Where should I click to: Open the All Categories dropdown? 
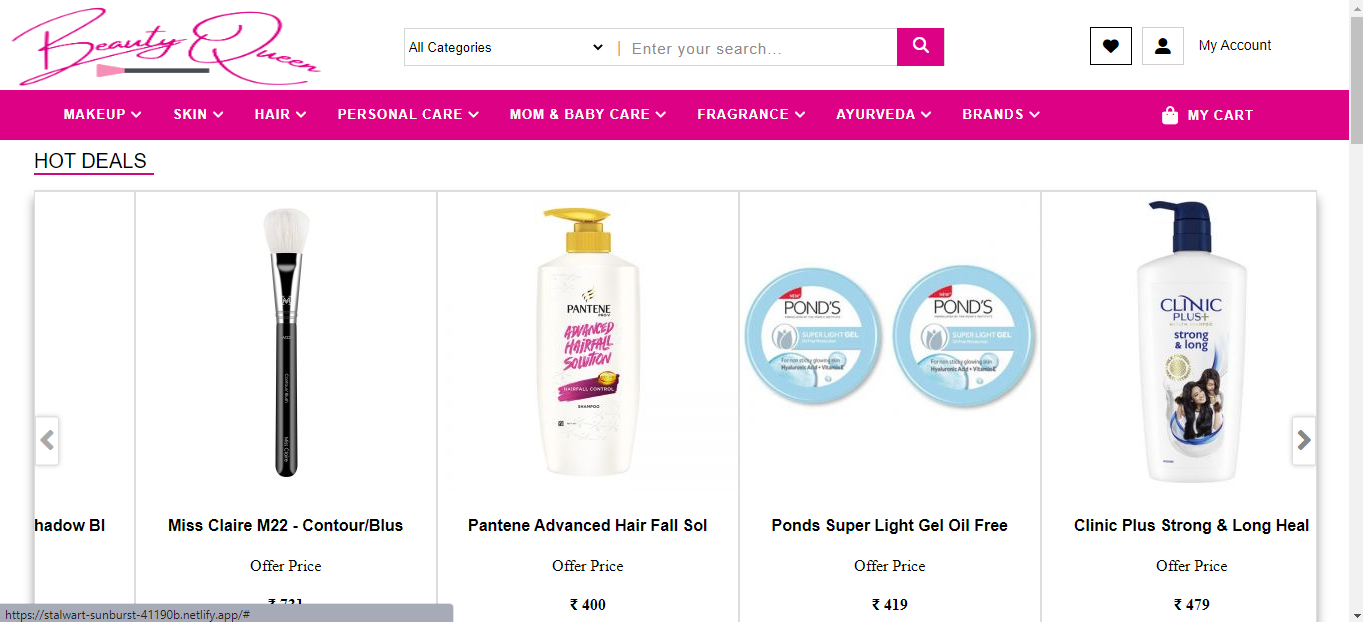pyautogui.click(x=505, y=46)
